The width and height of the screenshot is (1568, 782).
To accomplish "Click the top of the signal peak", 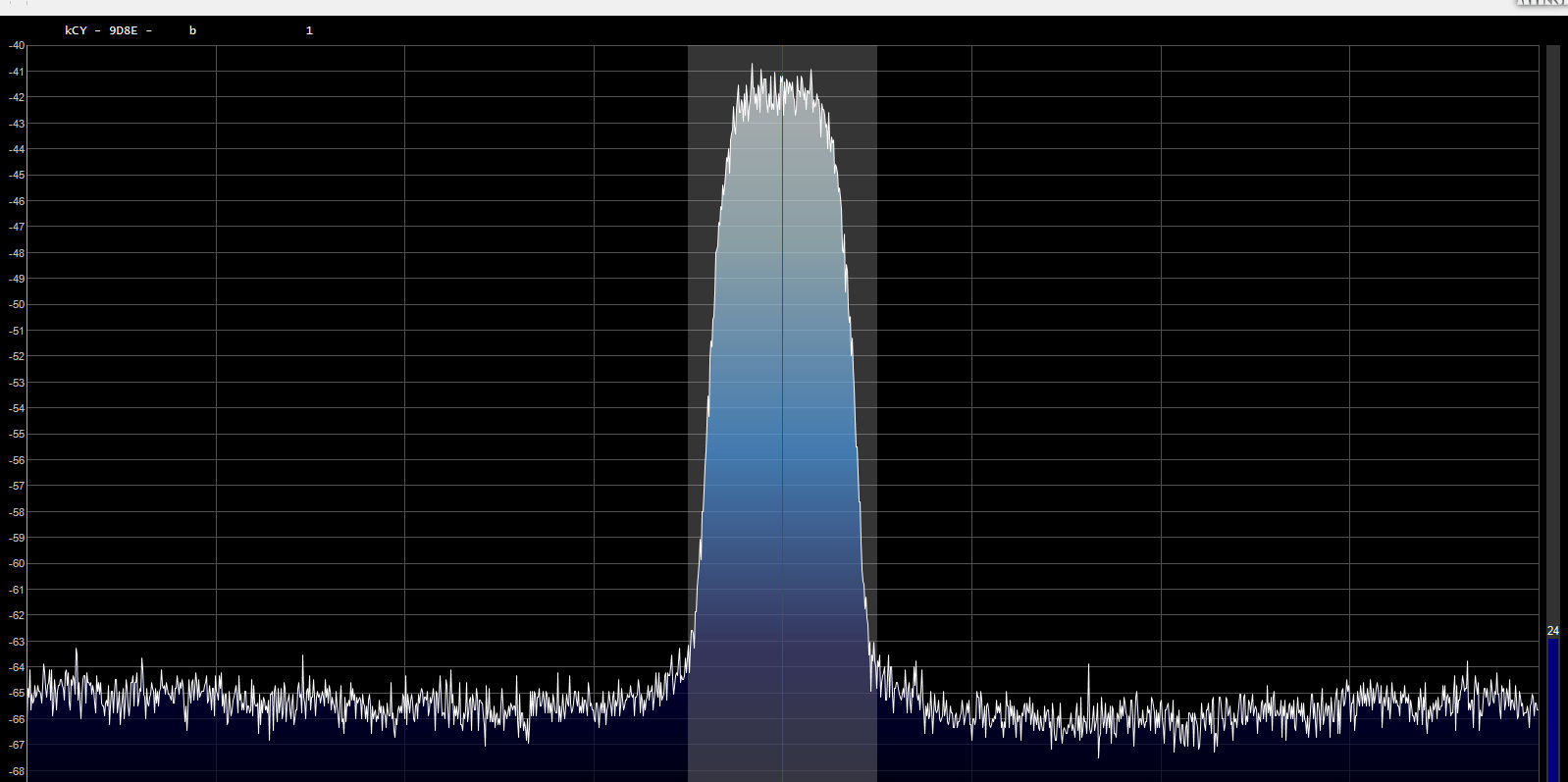I will coord(753,67).
